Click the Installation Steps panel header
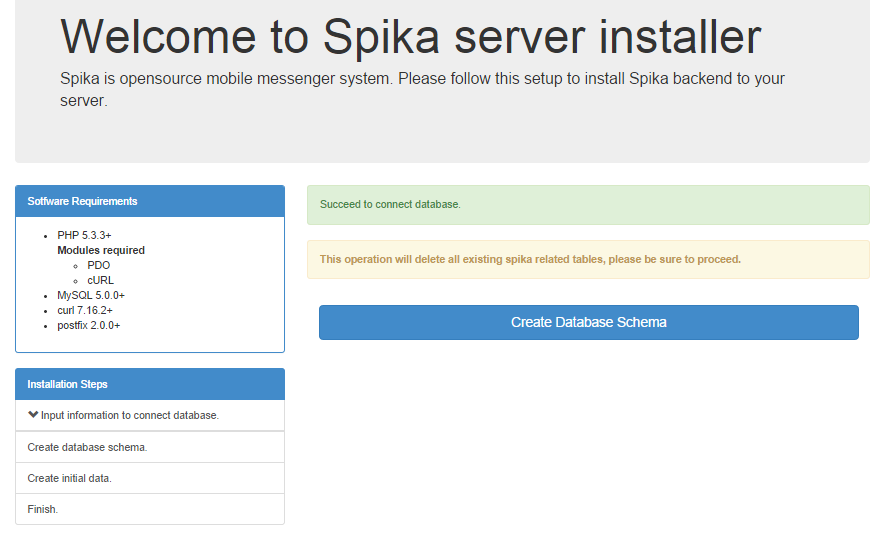Screen dimensions: 889x542 (150, 384)
